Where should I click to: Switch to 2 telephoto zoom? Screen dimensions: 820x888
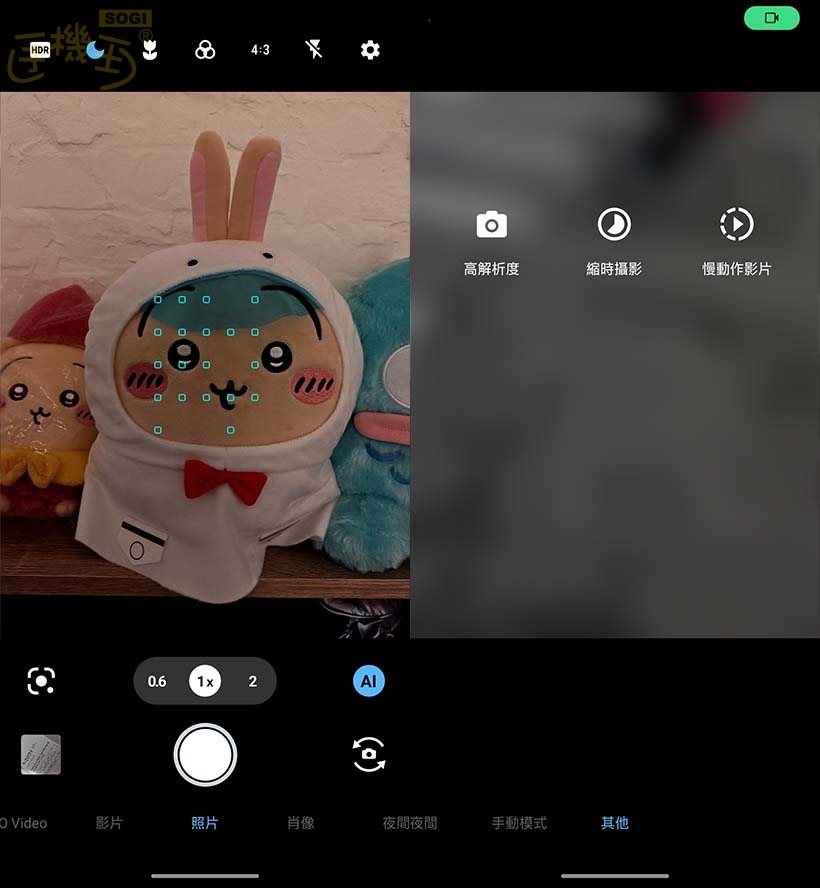[253, 681]
